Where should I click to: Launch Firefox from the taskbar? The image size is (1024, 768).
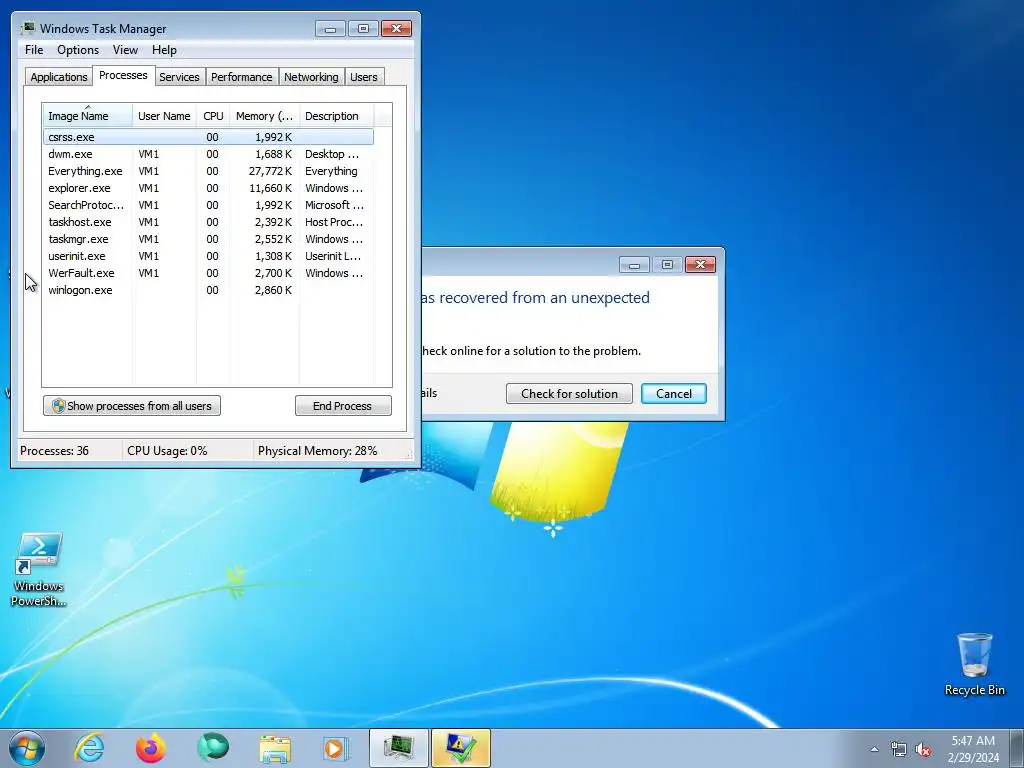(x=150, y=748)
